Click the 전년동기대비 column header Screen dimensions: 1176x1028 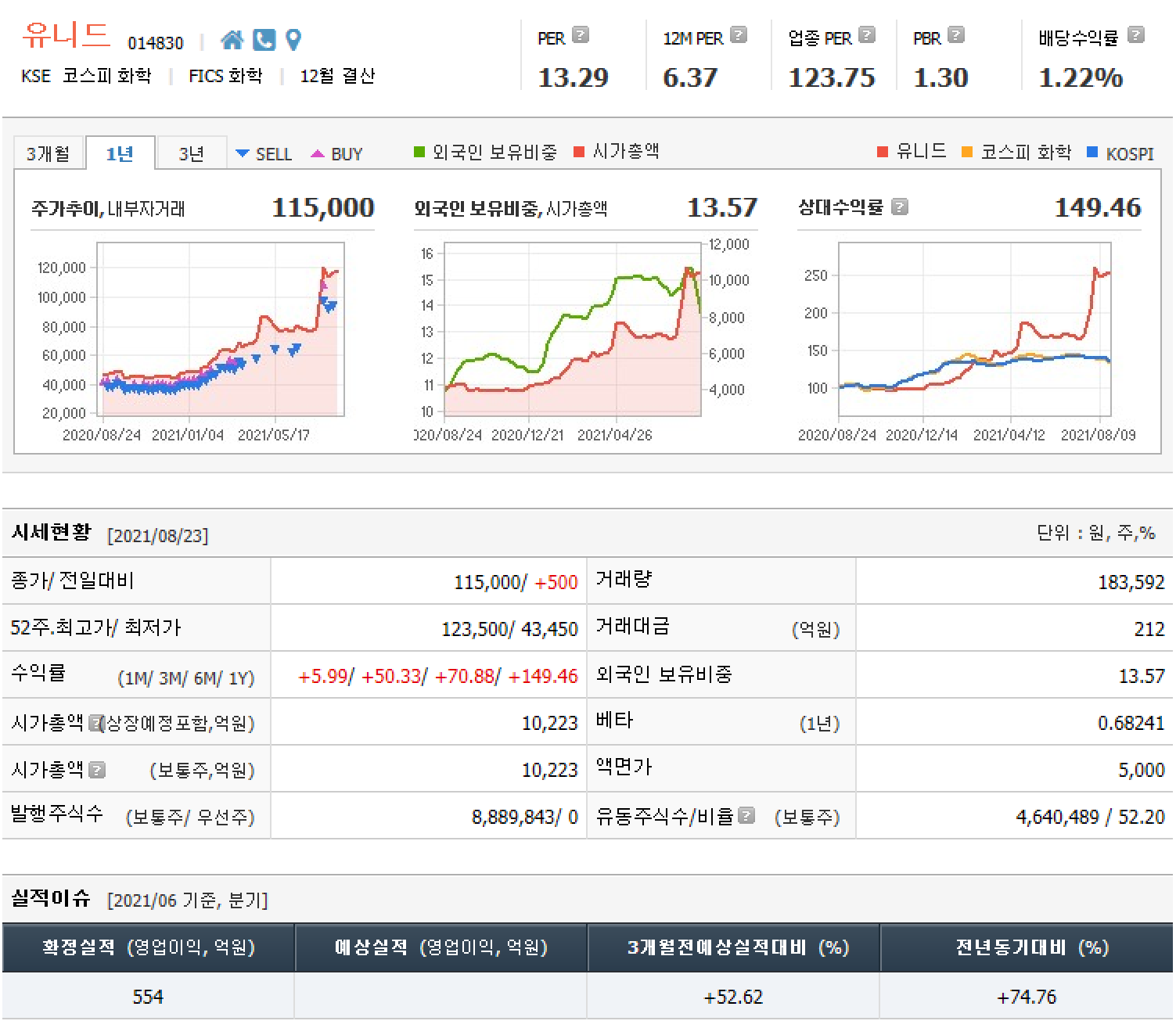point(1027,948)
